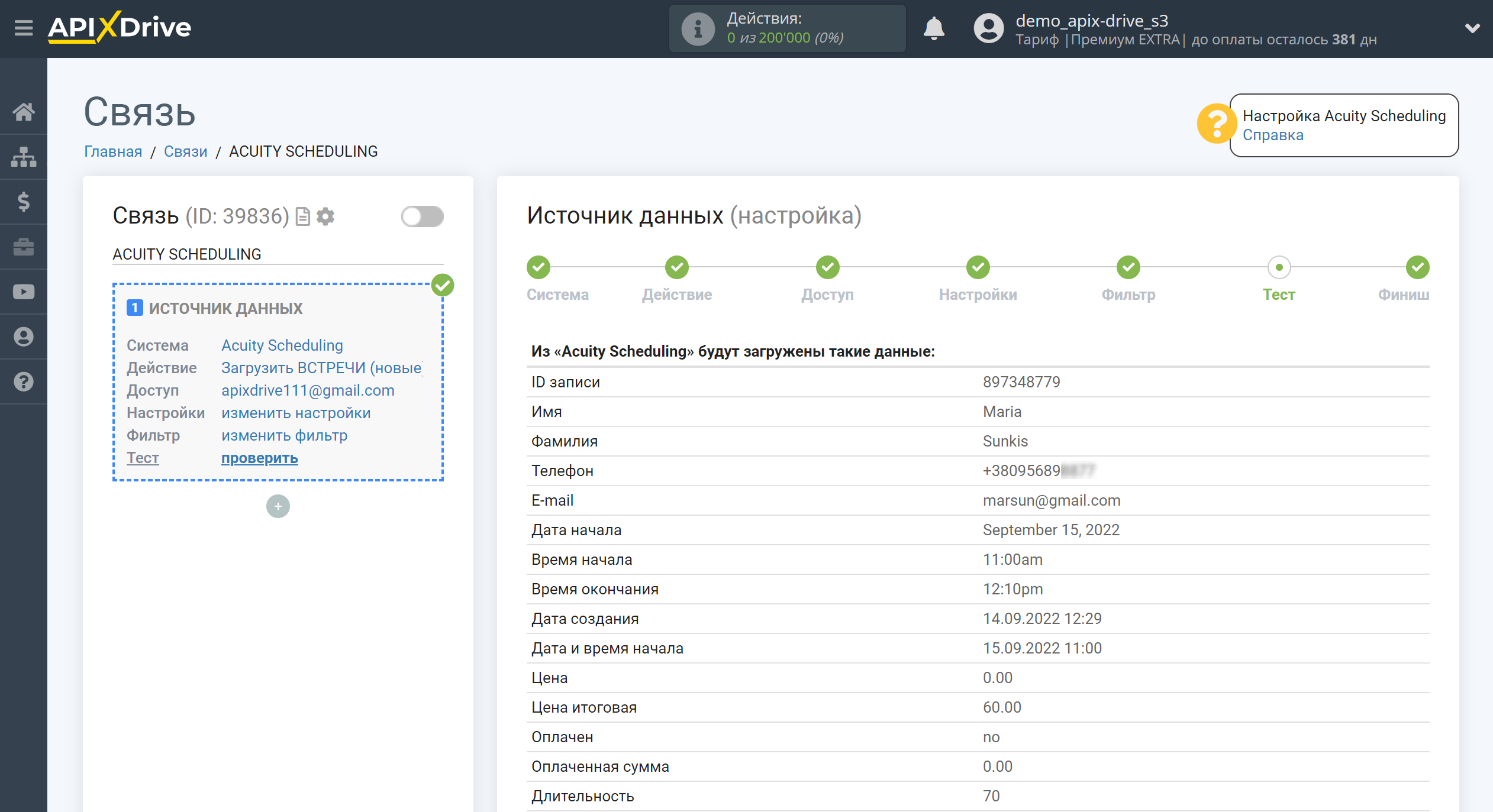The width and height of the screenshot is (1493, 812).
Task: Click the value 15.09.2022 11:00
Action: click(1042, 648)
